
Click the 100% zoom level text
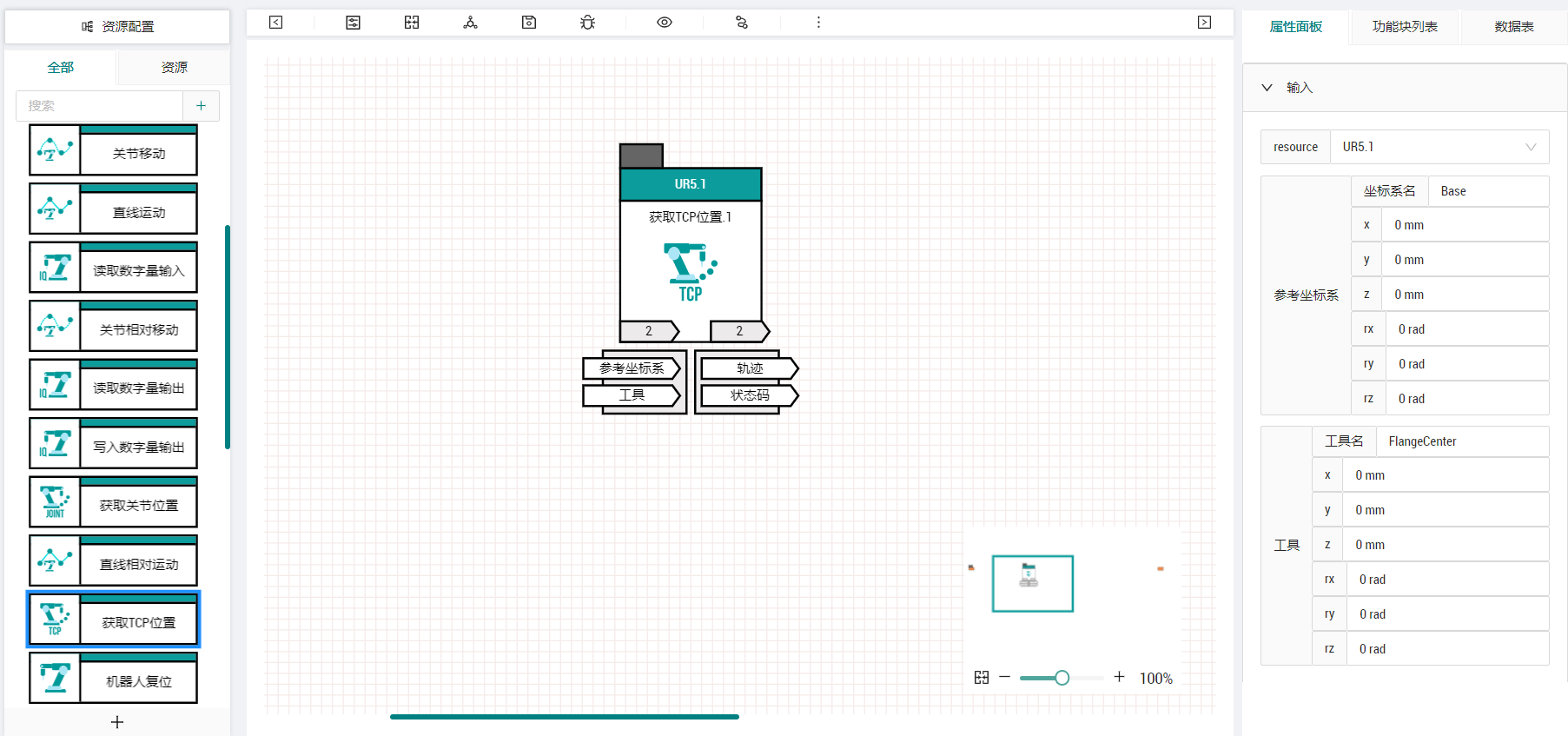(1155, 679)
